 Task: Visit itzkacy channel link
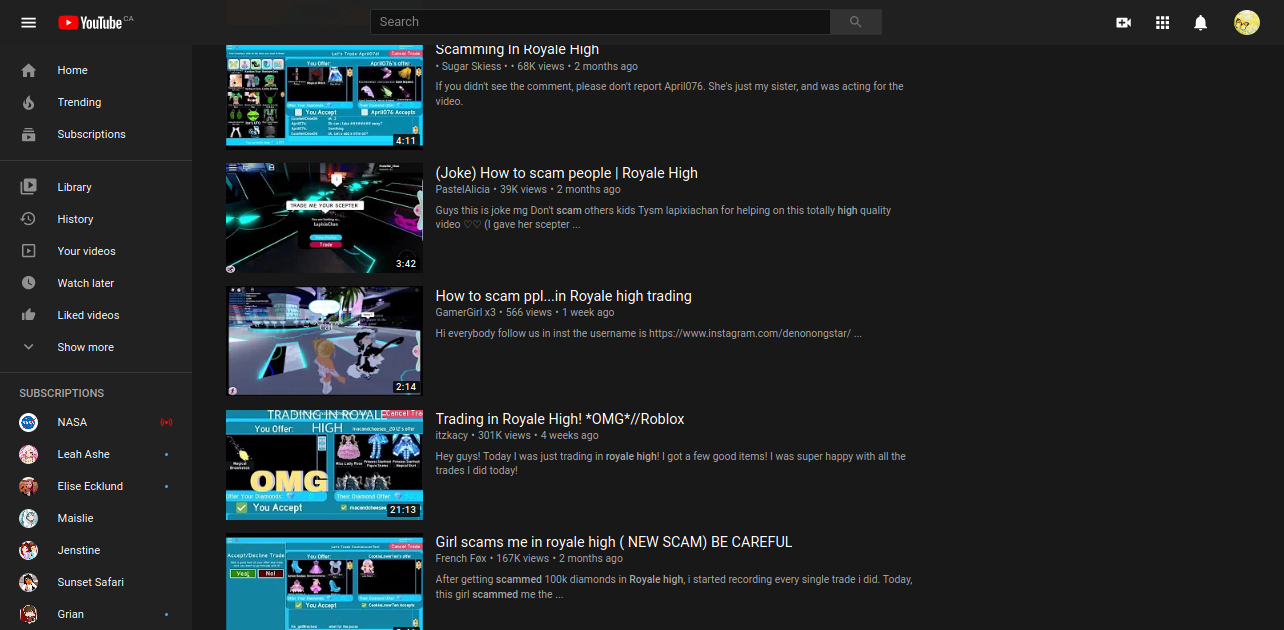click(453, 435)
